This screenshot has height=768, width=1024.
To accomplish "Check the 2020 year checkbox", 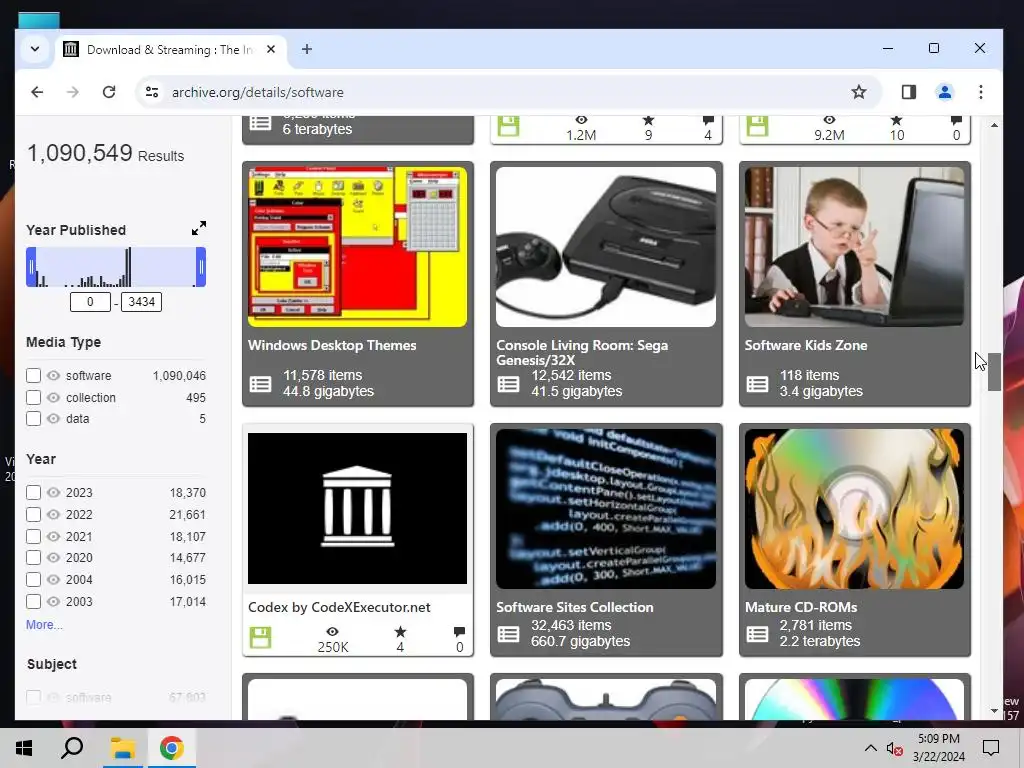I will 33,558.
